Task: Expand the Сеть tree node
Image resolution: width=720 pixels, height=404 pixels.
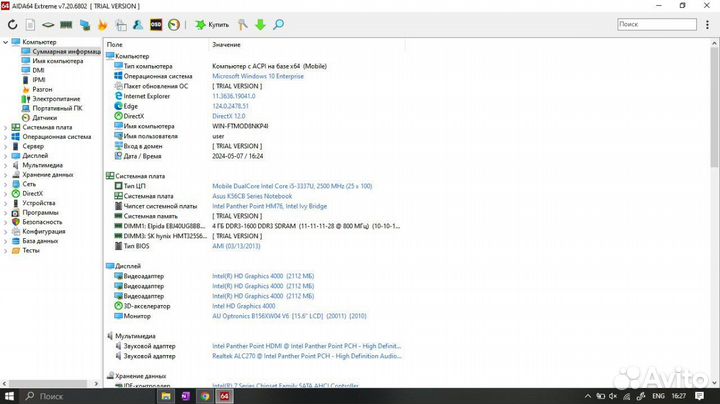Action: 6,184
